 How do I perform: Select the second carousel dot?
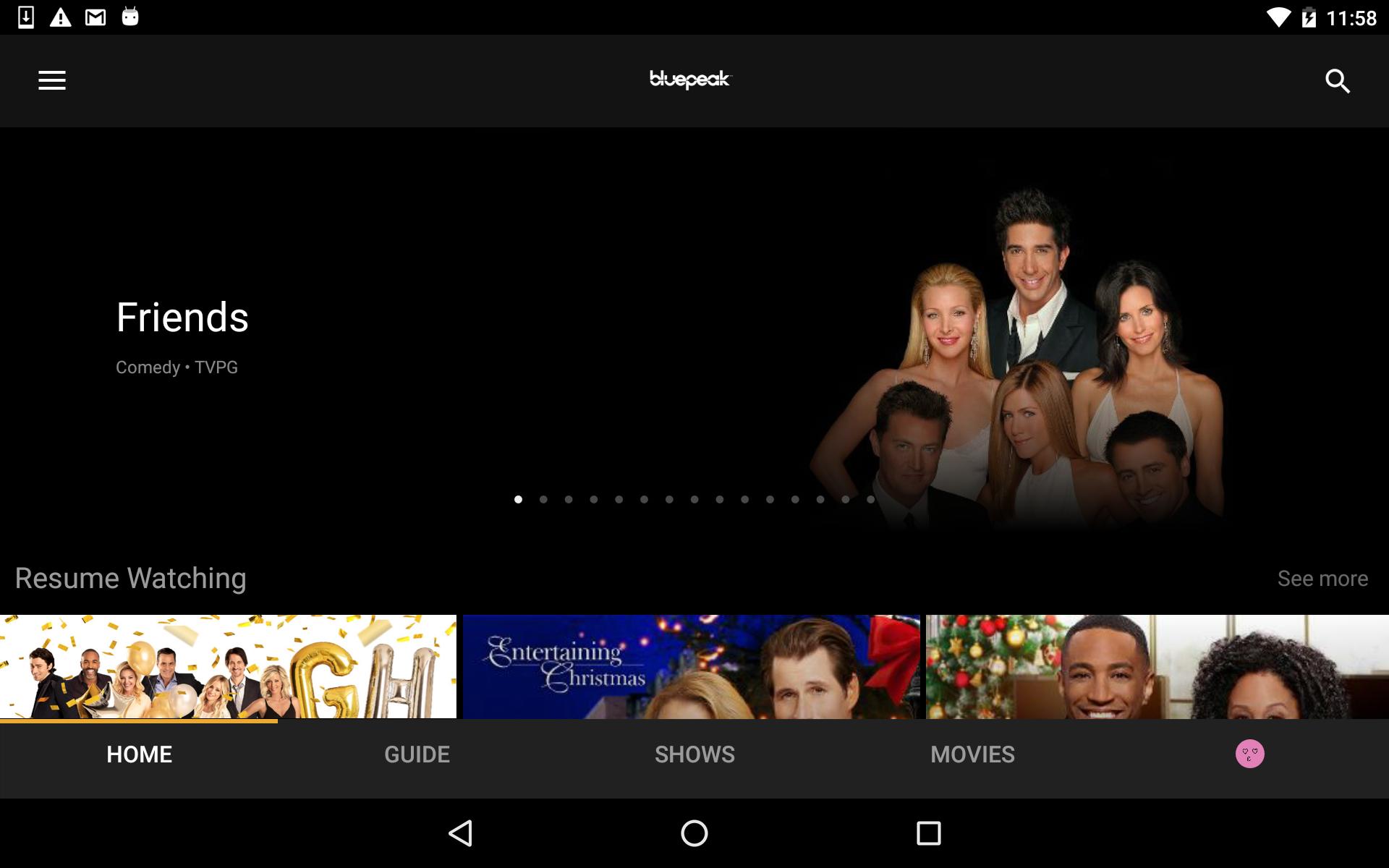(x=543, y=499)
